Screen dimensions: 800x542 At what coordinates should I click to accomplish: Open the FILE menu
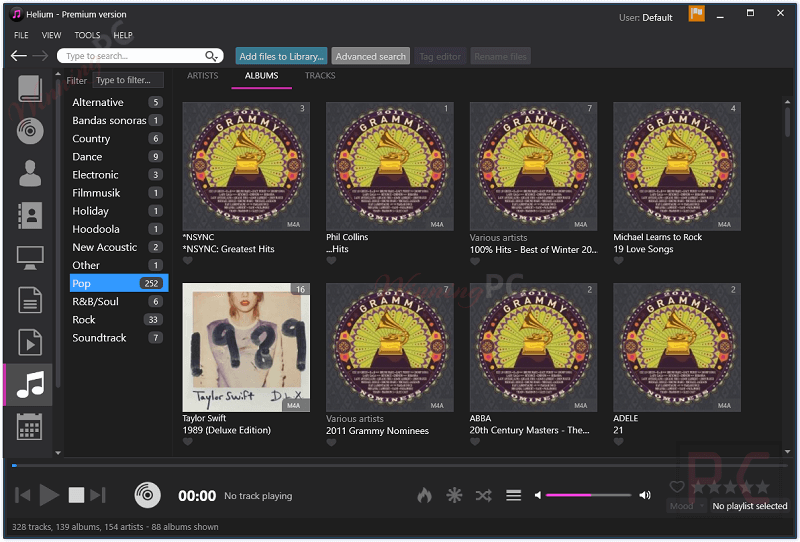pos(21,35)
